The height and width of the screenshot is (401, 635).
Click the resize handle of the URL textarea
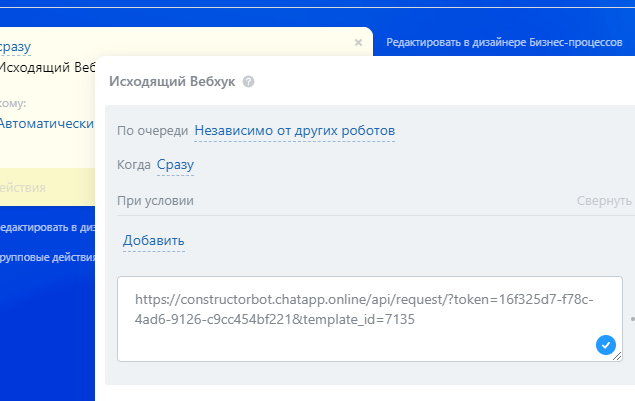617,356
